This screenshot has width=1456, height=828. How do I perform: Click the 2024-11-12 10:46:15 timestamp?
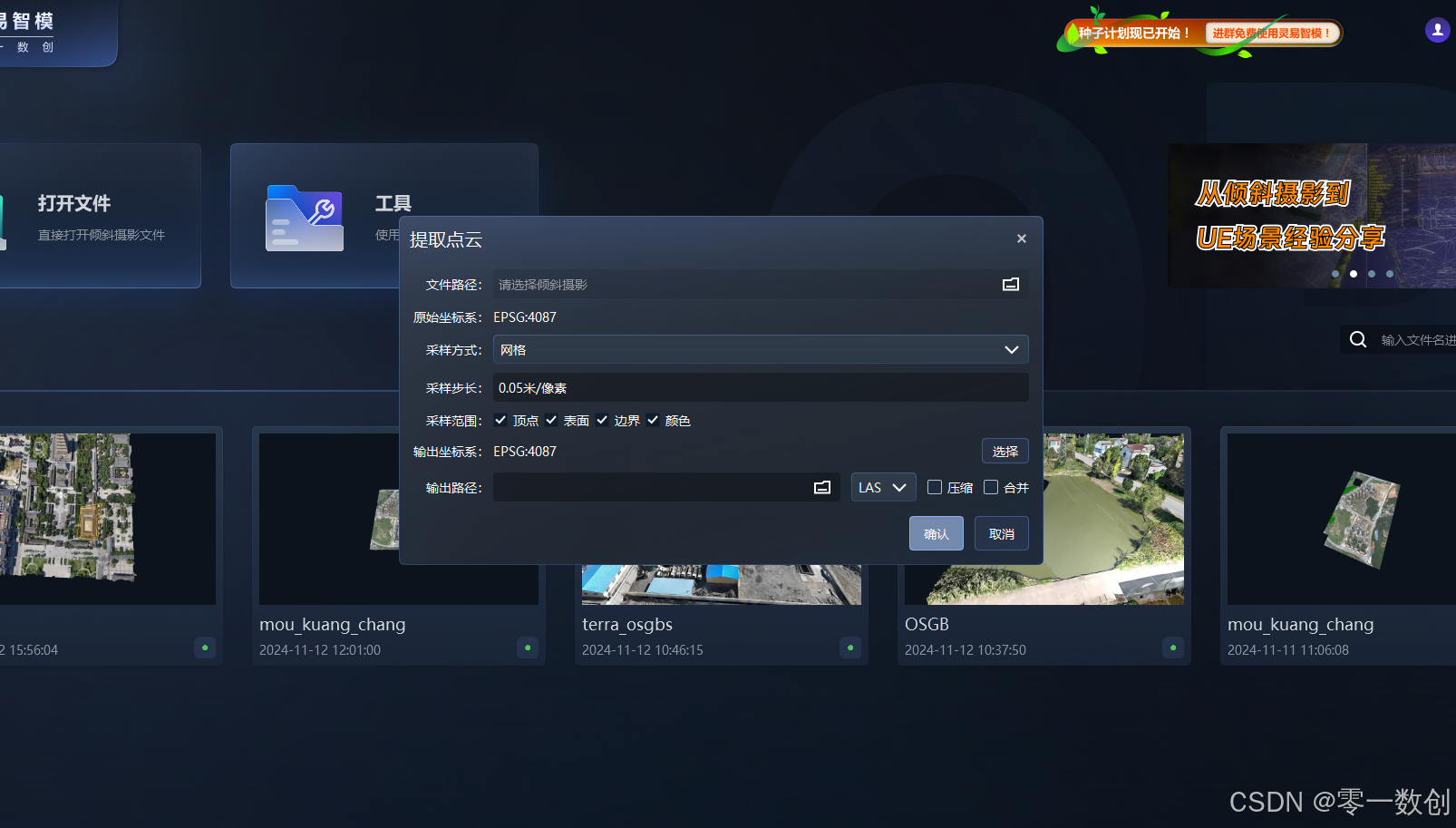643,650
